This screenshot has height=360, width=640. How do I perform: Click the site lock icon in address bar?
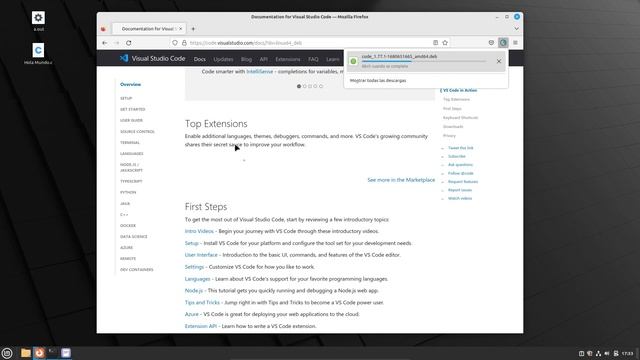(x=184, y=43)
